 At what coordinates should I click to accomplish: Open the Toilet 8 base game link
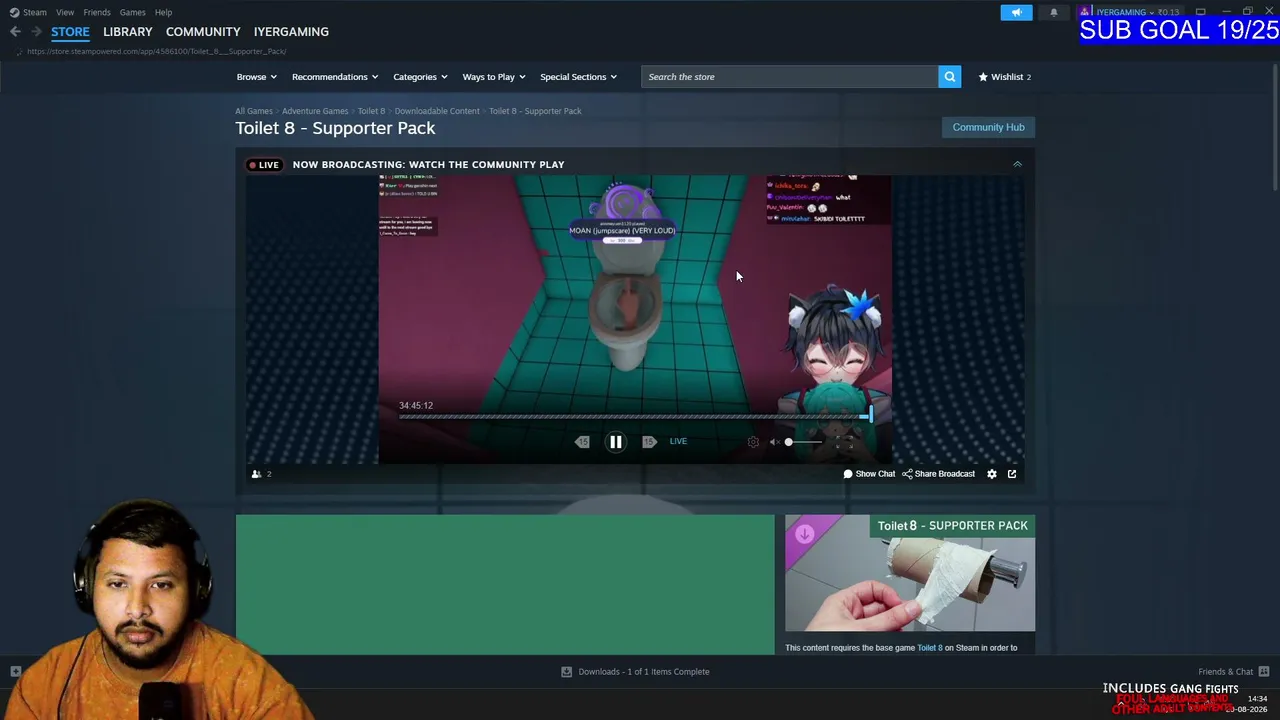(930, 648)
